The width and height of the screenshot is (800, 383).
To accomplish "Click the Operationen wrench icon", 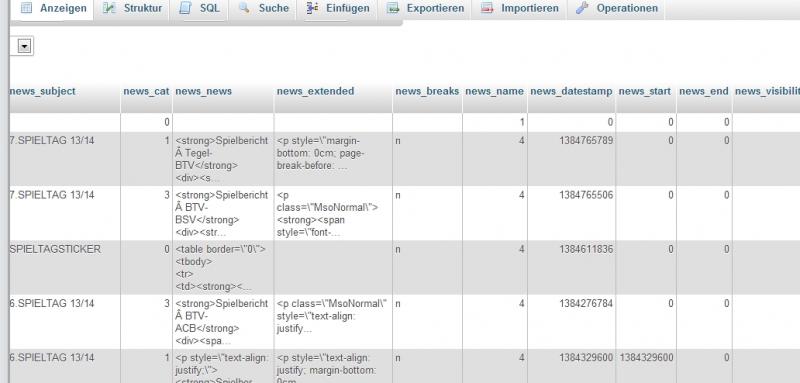I will (582, 8).
